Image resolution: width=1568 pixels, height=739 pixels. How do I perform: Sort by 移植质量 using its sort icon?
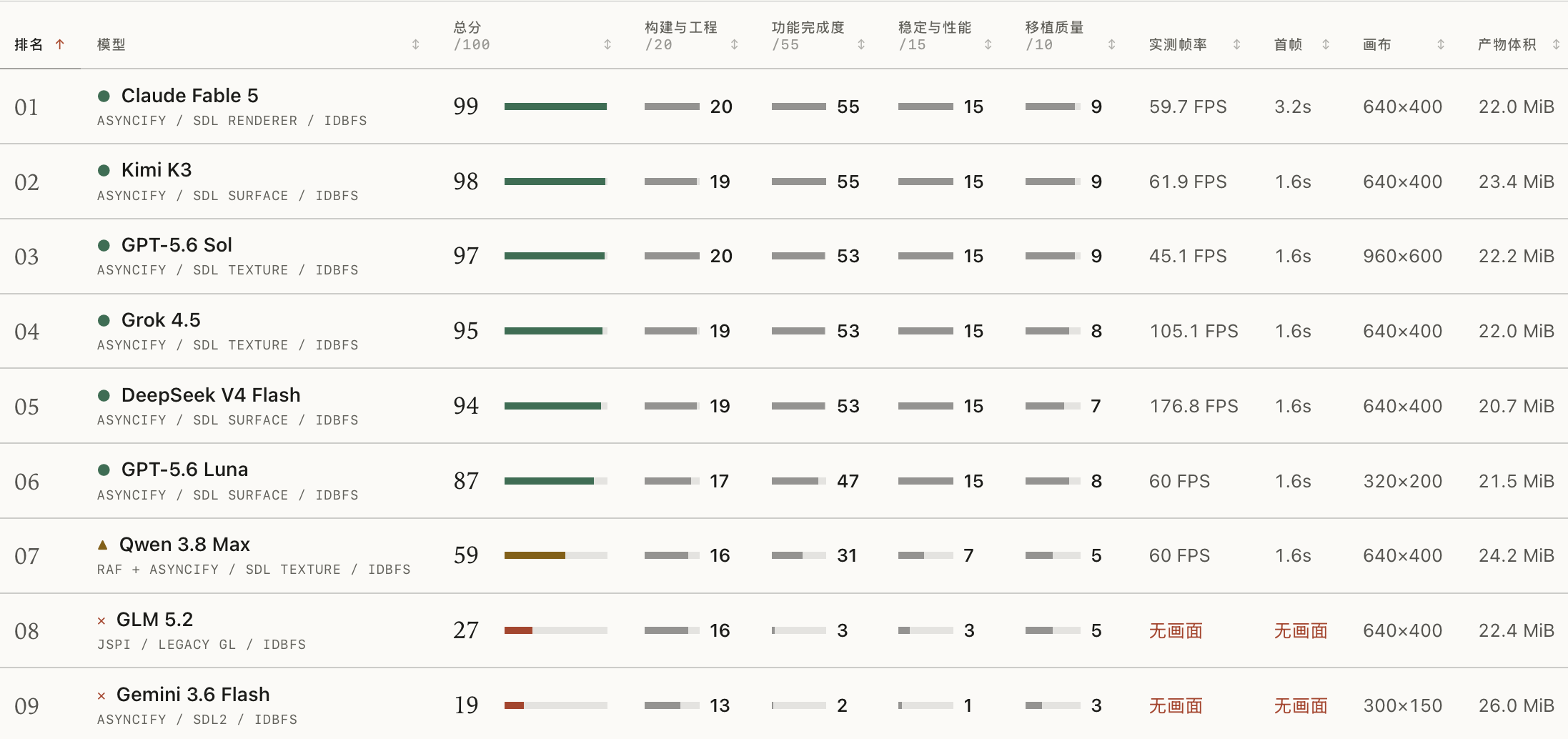1112,44
